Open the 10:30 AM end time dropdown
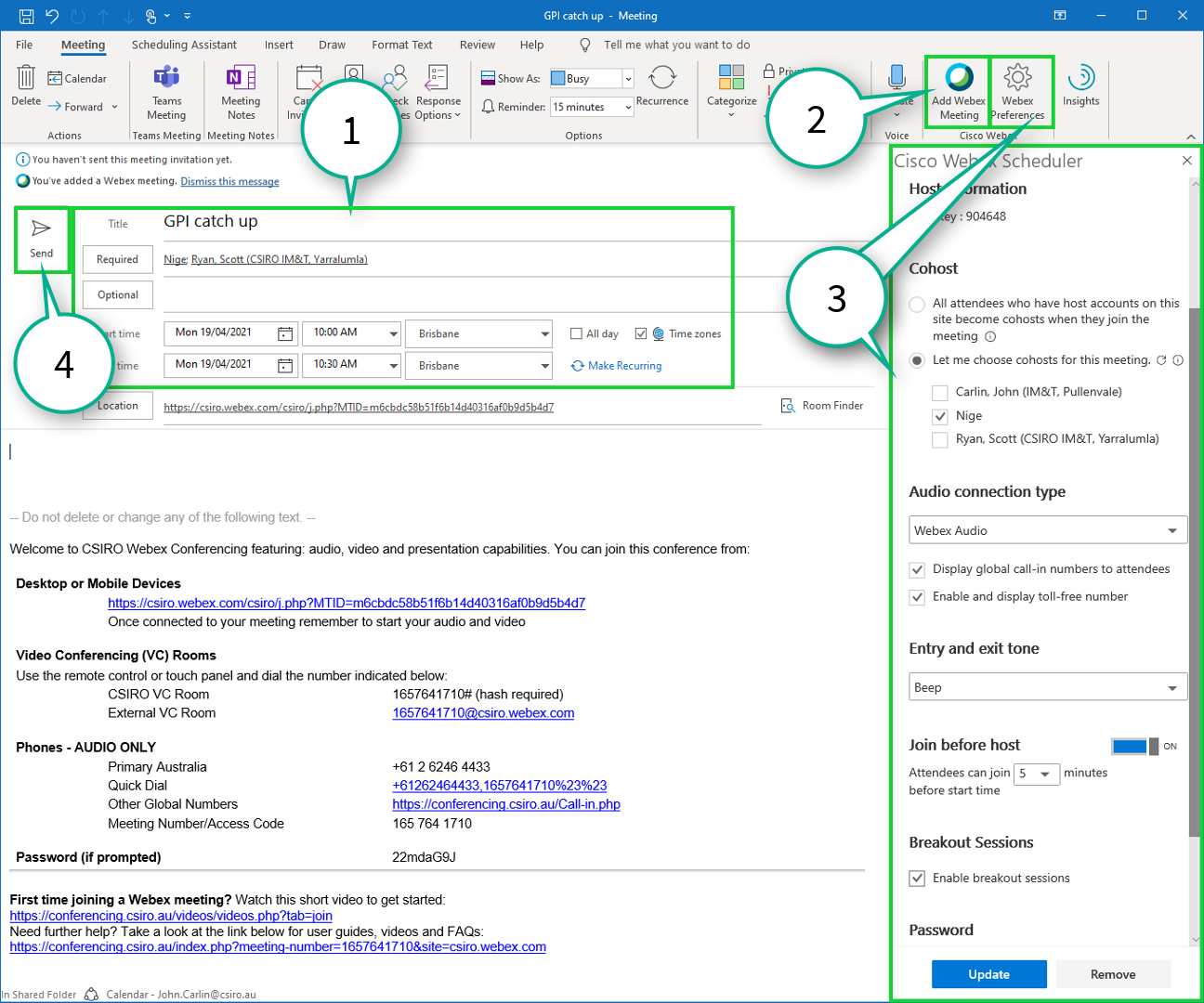This screenshot has height=1003, width=1204. click(394, 365)
